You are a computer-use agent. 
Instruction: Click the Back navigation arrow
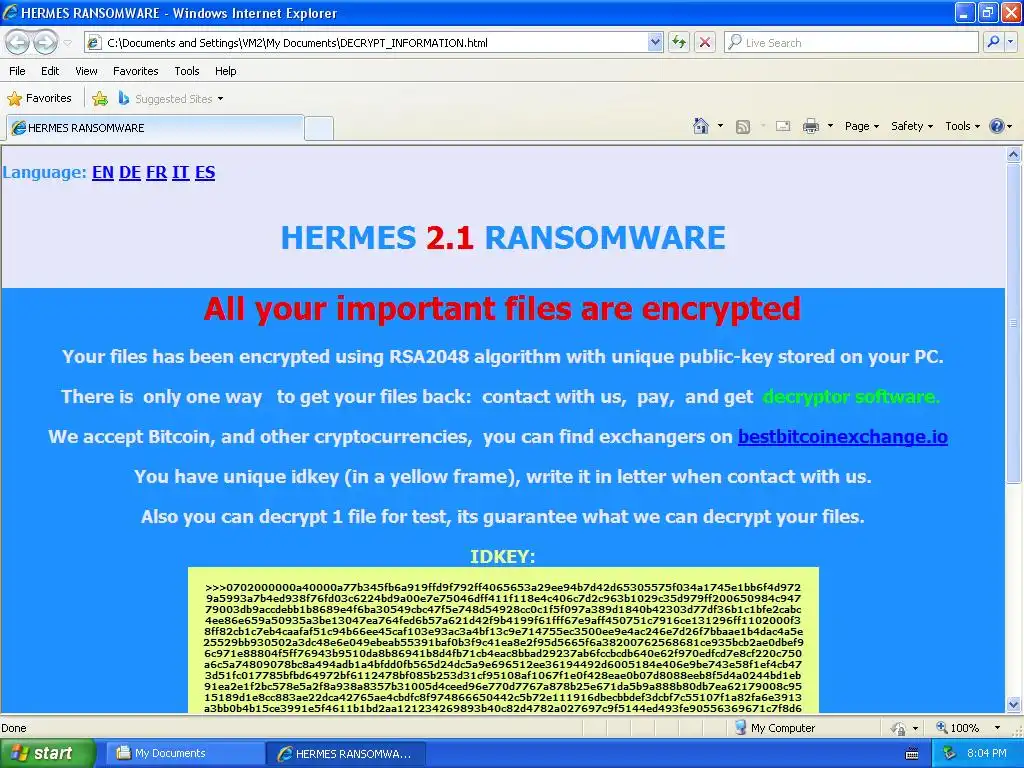[18, 42]
